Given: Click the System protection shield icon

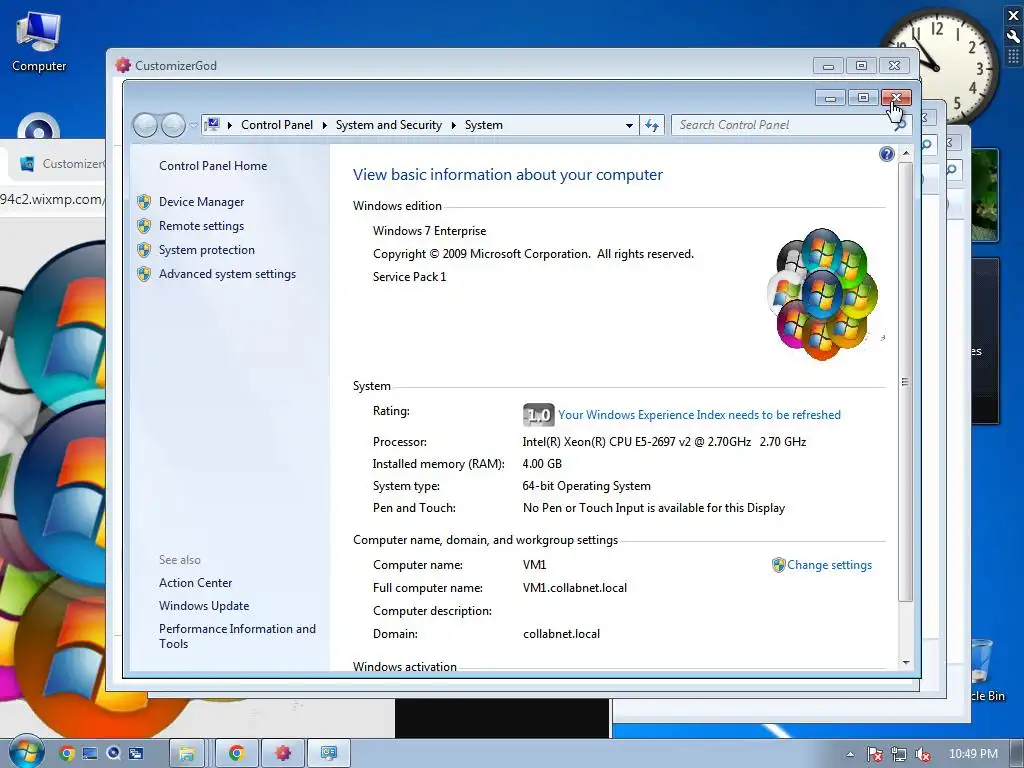Looking at the screenshot, I should [x=144, y=250].
